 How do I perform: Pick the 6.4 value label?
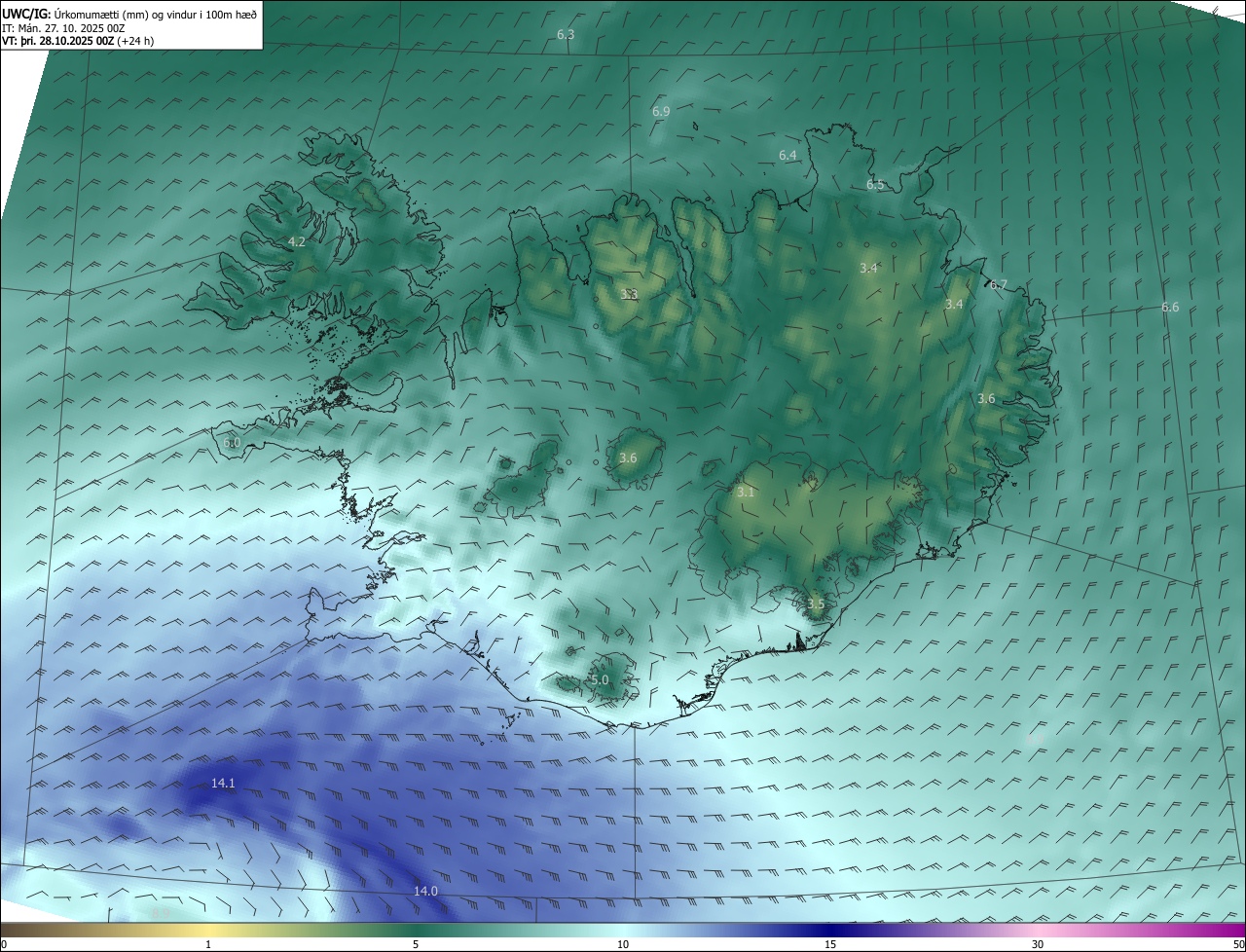coord(788,156)
